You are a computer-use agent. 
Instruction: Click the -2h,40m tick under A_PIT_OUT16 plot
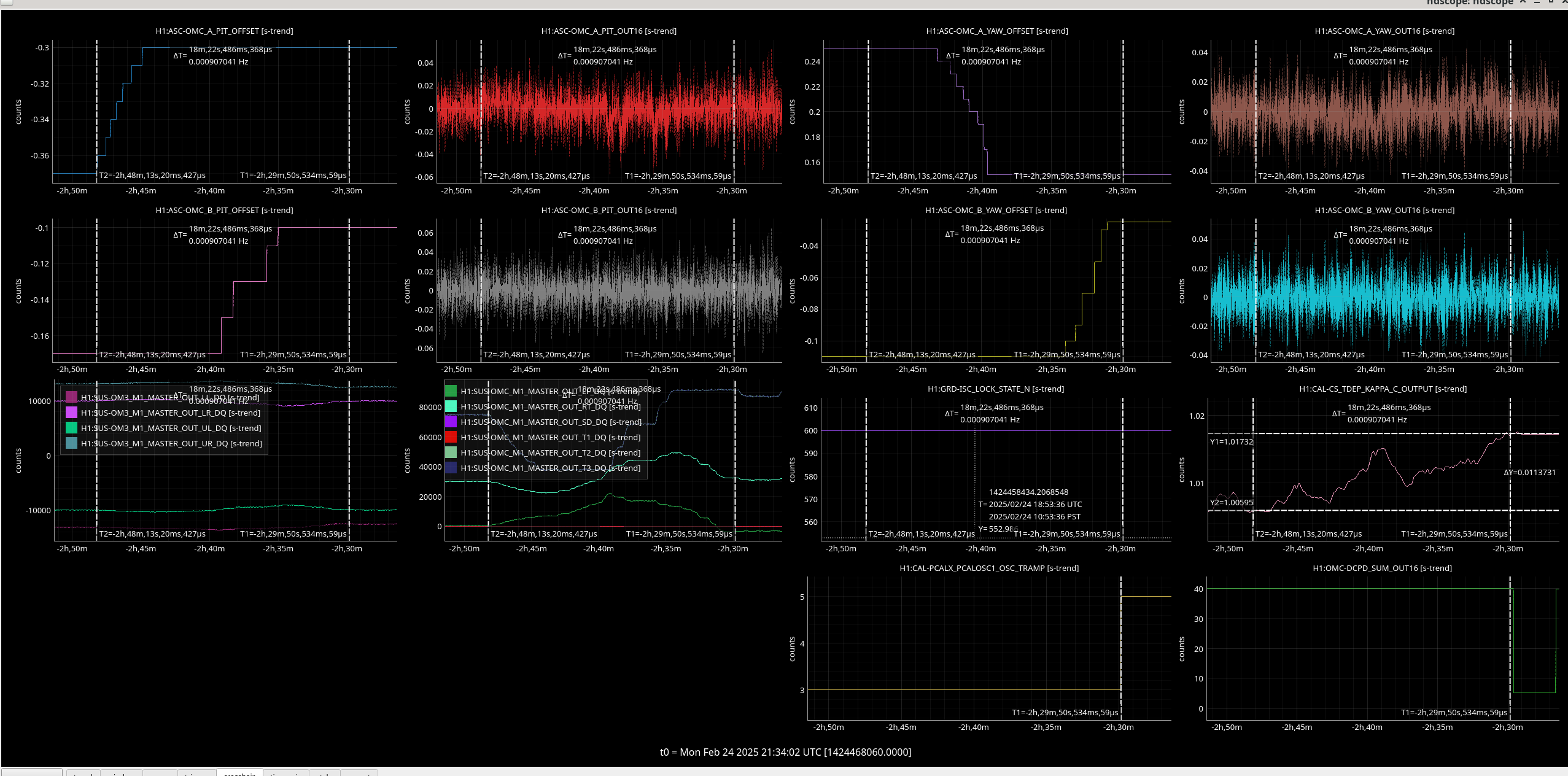pyautogui.click(x=594, y=190)
